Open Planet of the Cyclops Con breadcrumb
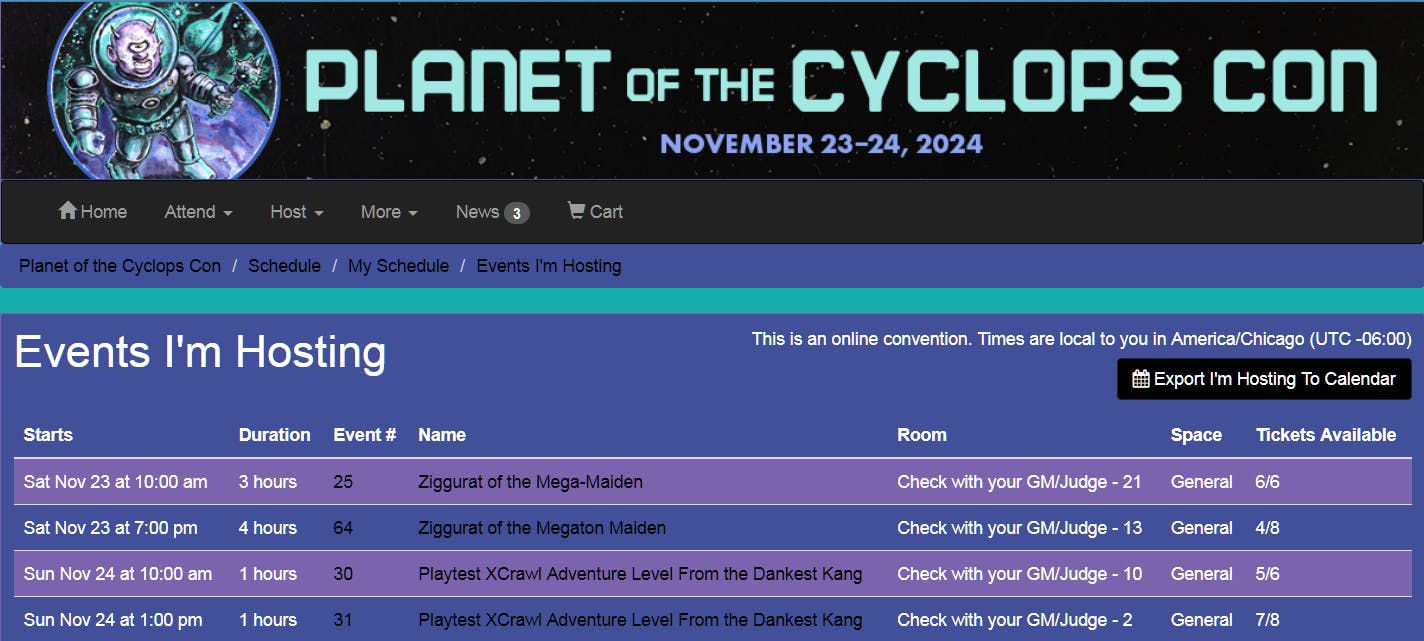This screenshot has width=1424, height=641. [x=120, y=266]
